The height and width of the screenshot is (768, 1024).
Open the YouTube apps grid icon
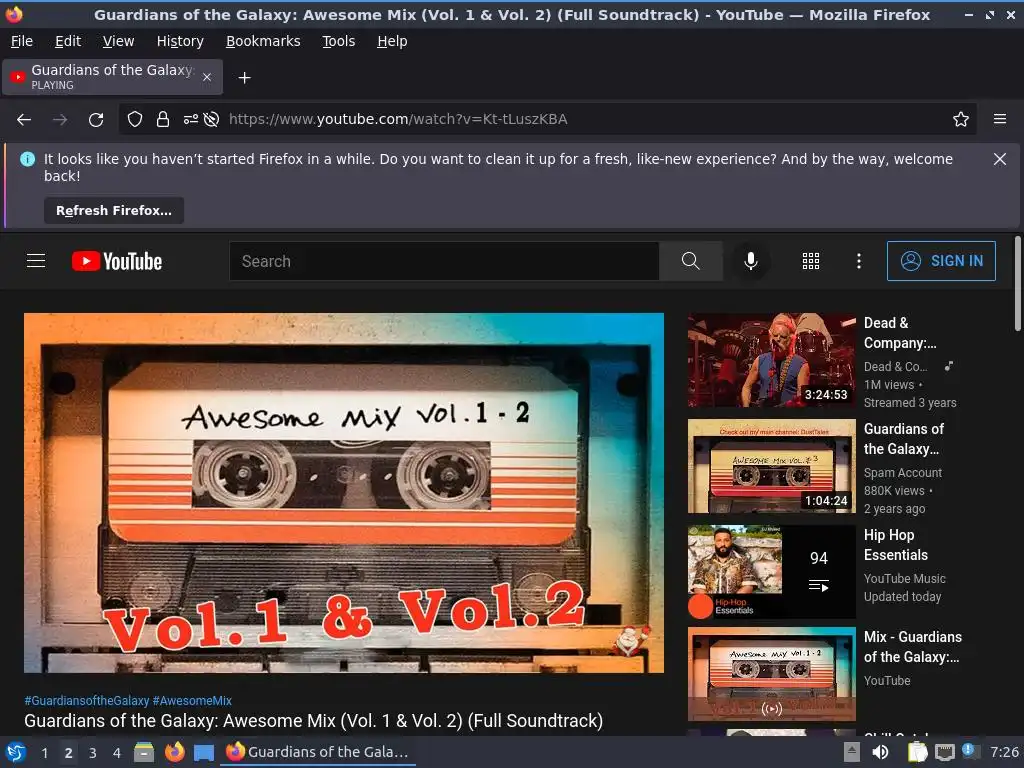[810, 261]
